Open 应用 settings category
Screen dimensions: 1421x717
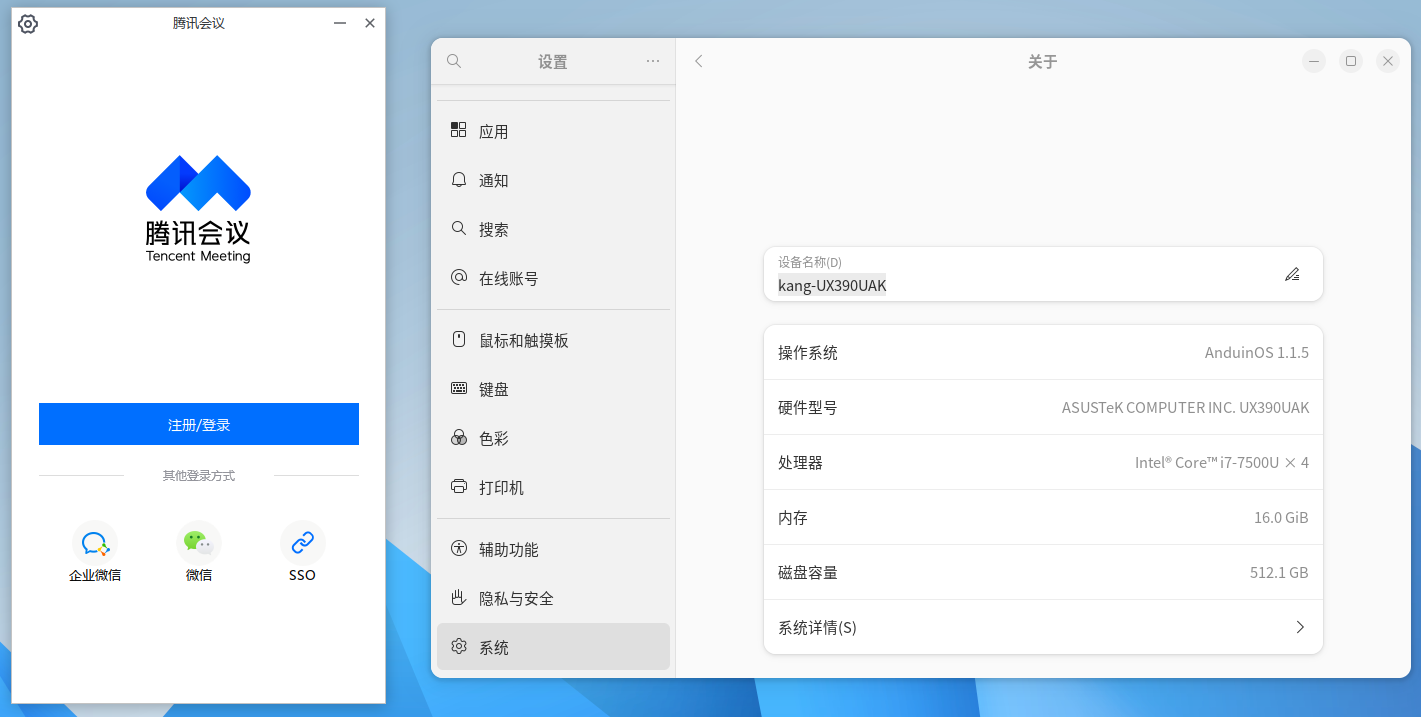click(553, 131)
